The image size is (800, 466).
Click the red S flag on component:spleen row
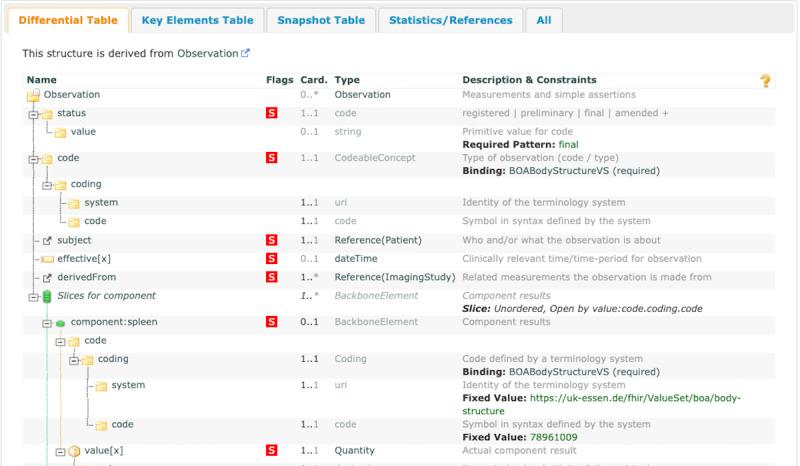271,322
